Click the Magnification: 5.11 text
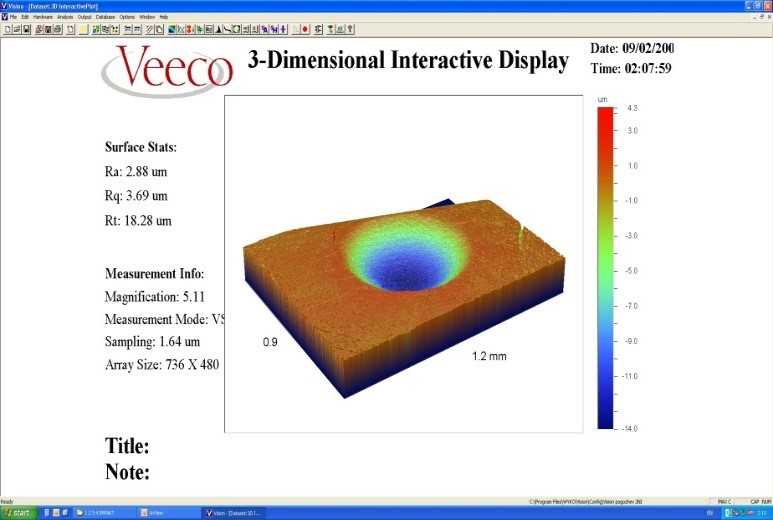 tap(154, 297)
